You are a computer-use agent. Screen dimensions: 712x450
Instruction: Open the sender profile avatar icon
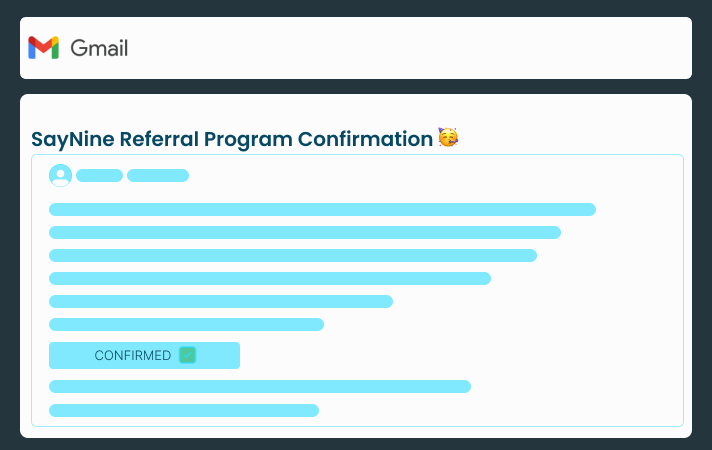pos(60,175)
